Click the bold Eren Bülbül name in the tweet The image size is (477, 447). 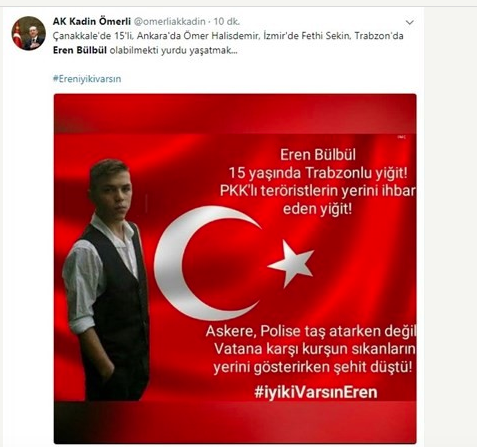pos(80,50)
